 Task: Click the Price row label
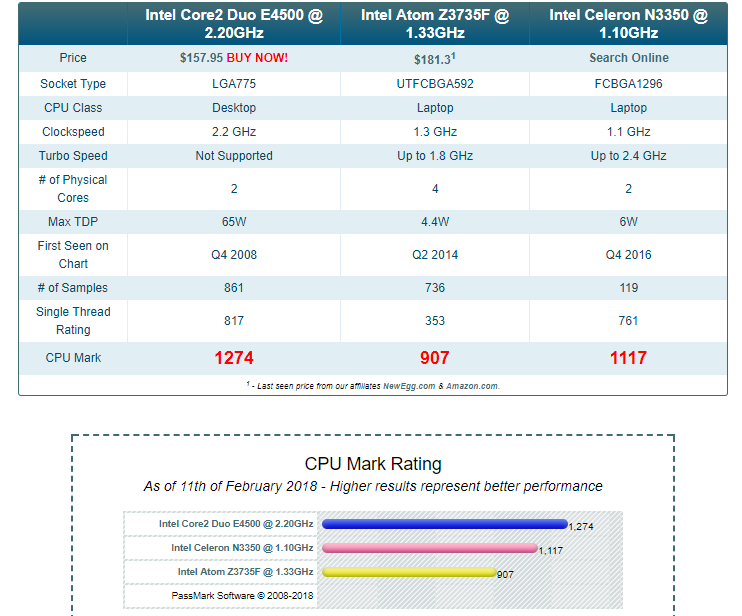(73, 58)
